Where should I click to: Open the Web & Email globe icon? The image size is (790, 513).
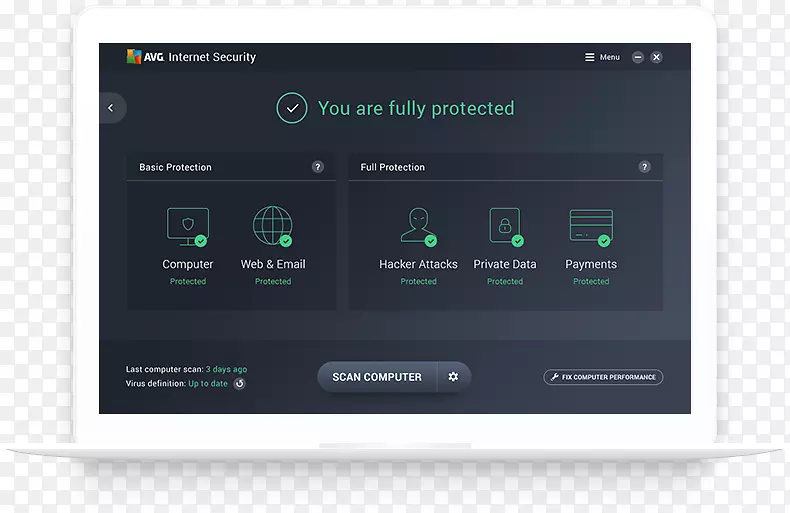coord(272,227)
